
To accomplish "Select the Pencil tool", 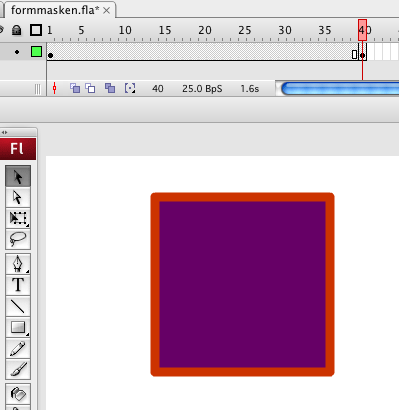I will click(x=18, y=348).
